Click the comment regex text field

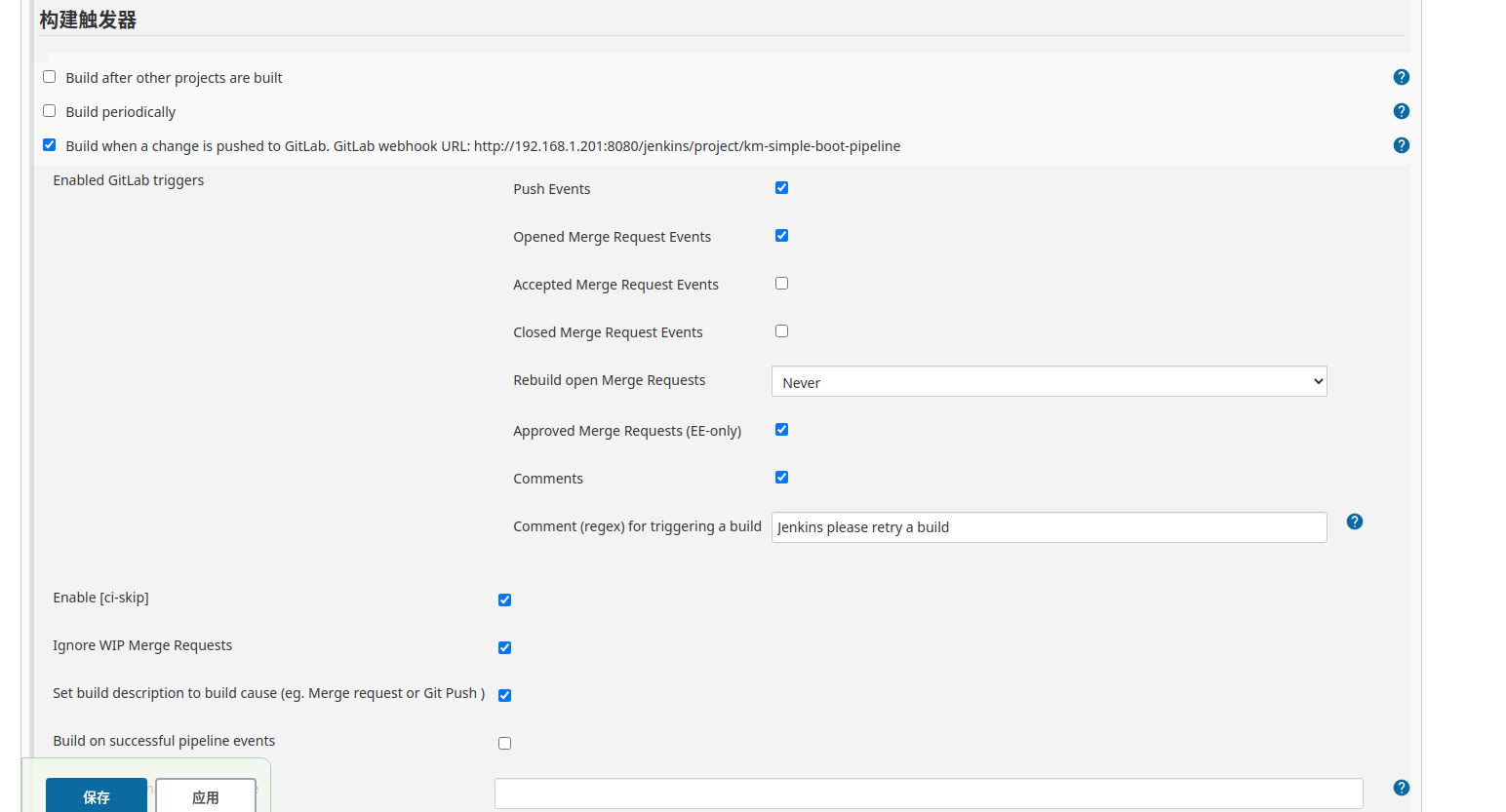tap(1049, 527)
